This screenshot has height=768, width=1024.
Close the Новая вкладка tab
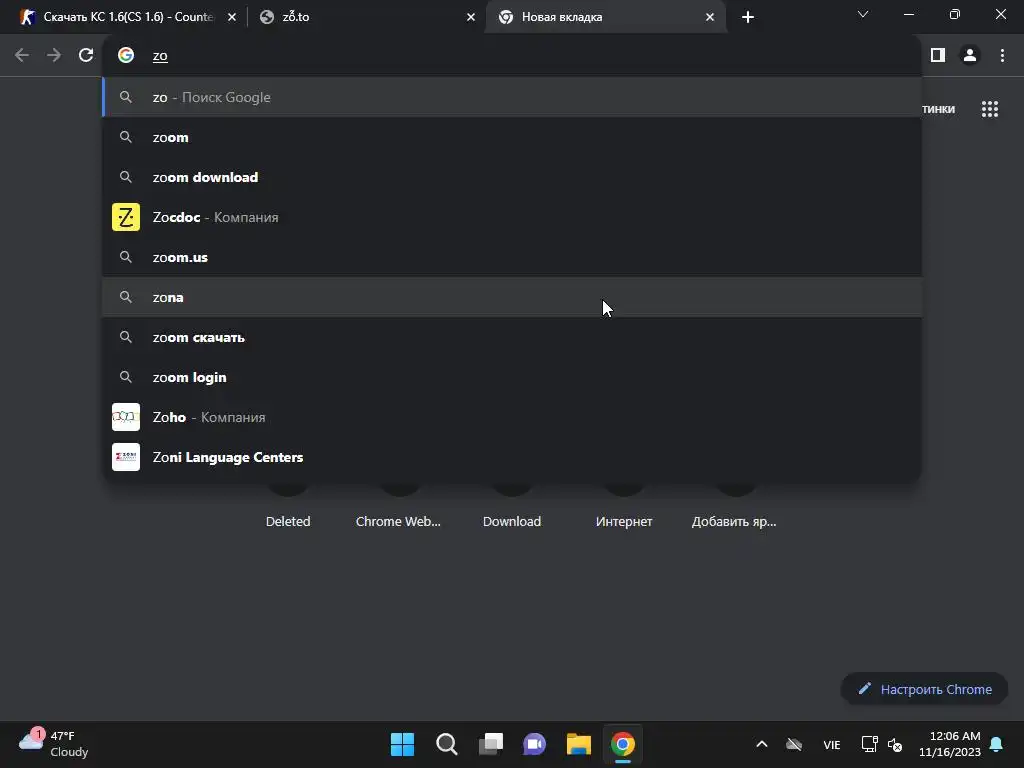tap(710, 18)
